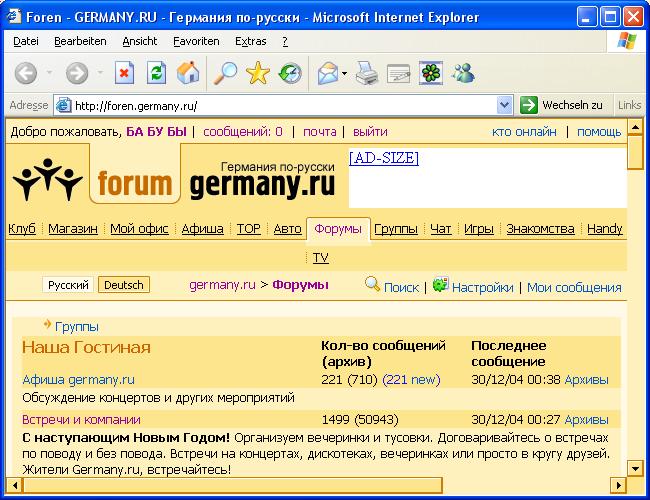Screen dimensions: 650x500
Task: Open the Favoriten menu
Action: (x=196, y=41)
